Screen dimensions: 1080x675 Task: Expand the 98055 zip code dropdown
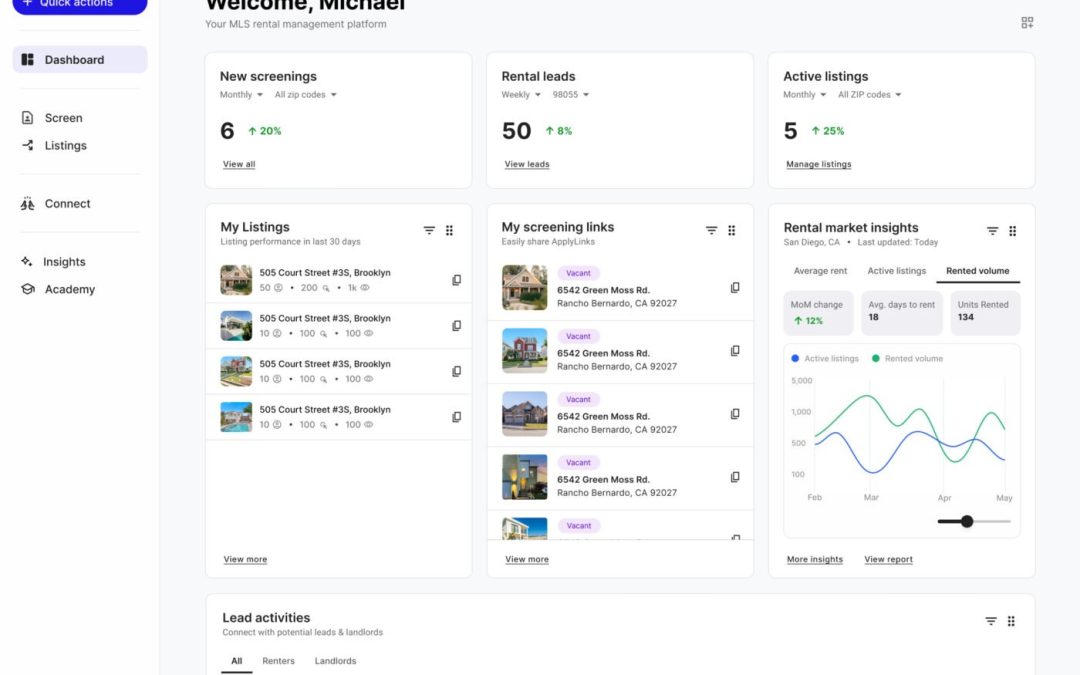571,95
